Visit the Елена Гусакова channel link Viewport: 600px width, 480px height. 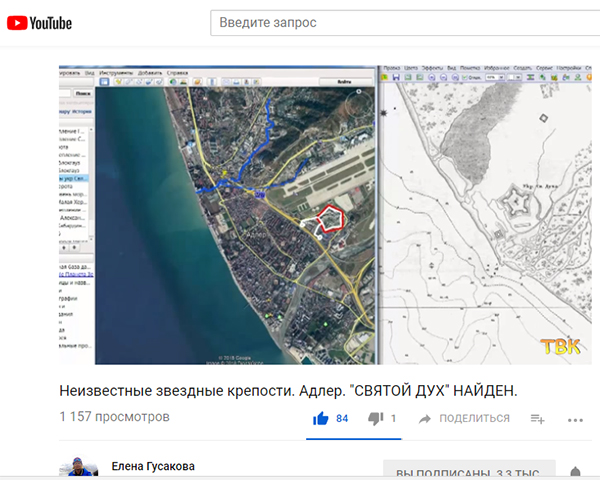[153, 466]
